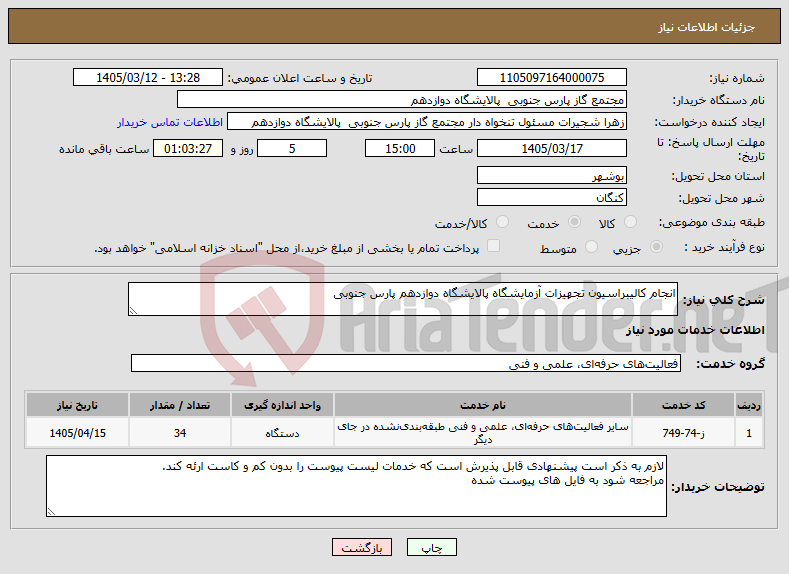Click the service name cell سایر فعالیت‌های حرفه‌ای

coord(483,433)
